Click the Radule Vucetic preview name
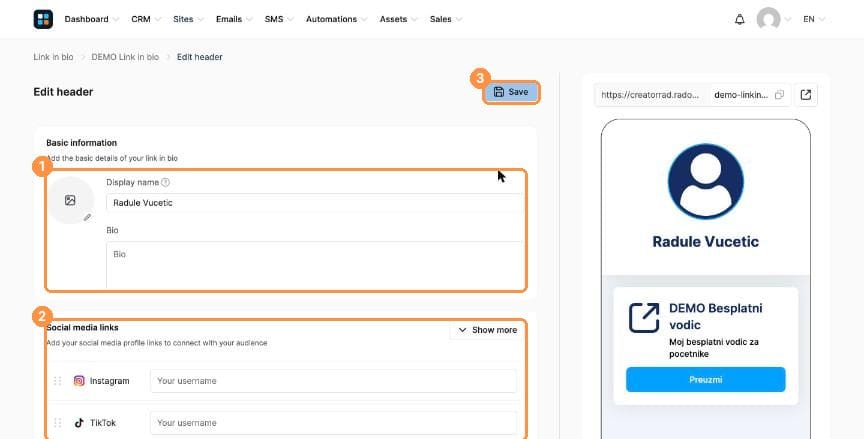The height and width of the screenshot is (439, 864). 705,241
